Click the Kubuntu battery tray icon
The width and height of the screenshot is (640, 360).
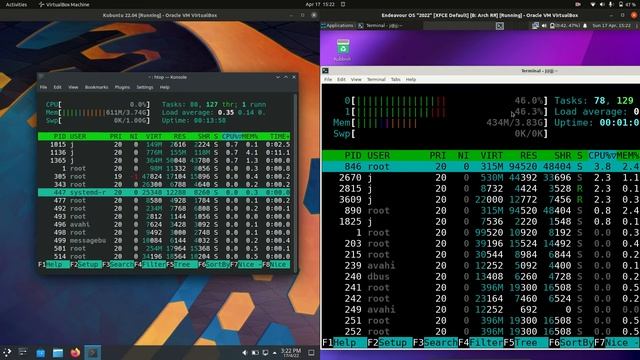[255, 353]
